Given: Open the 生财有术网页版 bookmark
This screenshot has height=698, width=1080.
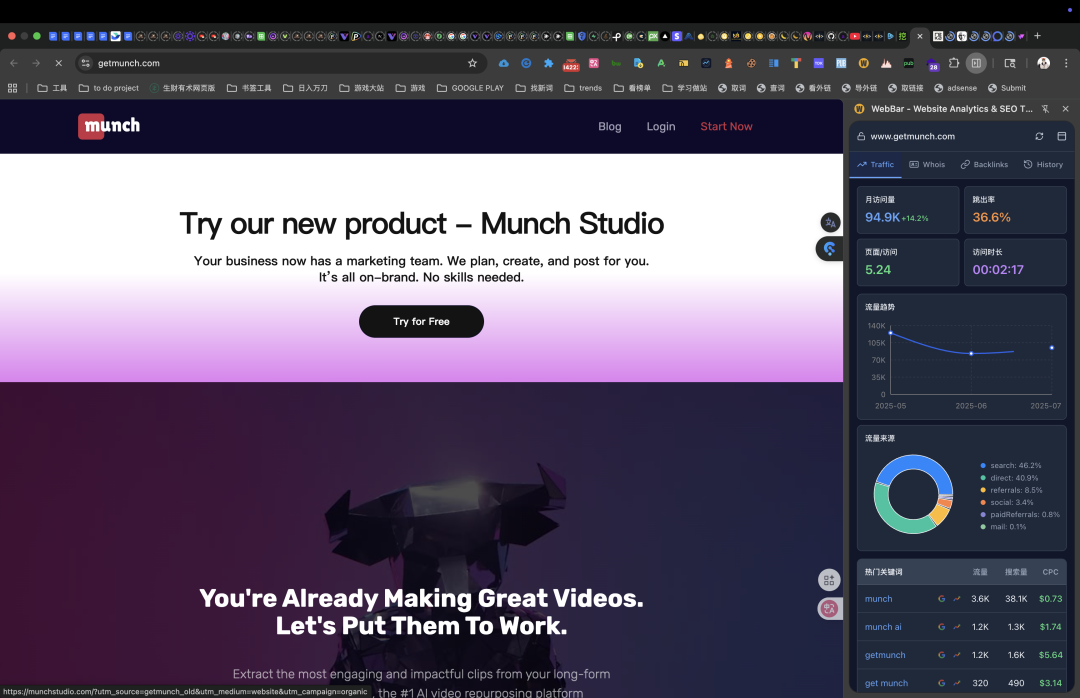Looking at the screenshot, I should click(x=183, y=88).
